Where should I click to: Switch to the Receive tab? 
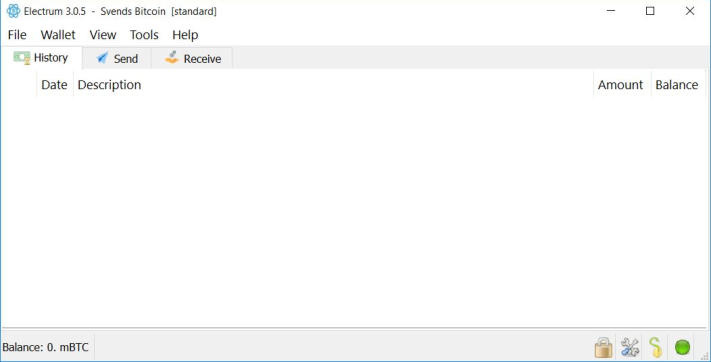(192, 59)
